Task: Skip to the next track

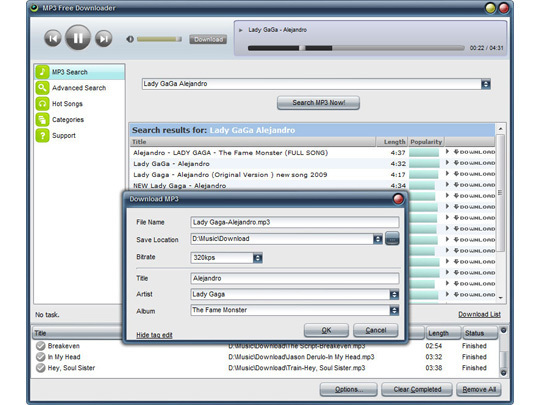Action: click(x=104, y=38)
